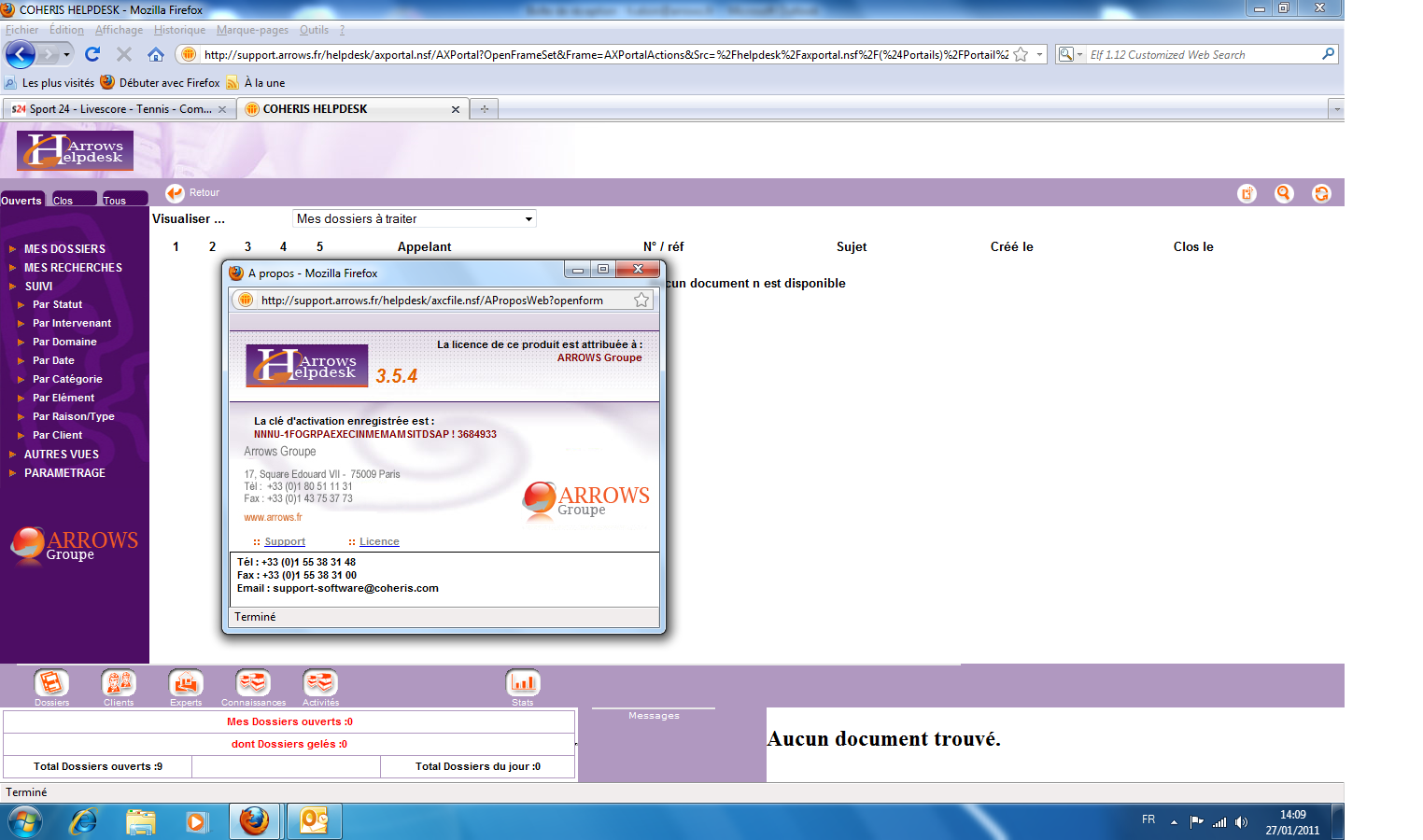Click bookmark star in main address bar
Screen dimensions: 1423x840
coord(1021,54)
